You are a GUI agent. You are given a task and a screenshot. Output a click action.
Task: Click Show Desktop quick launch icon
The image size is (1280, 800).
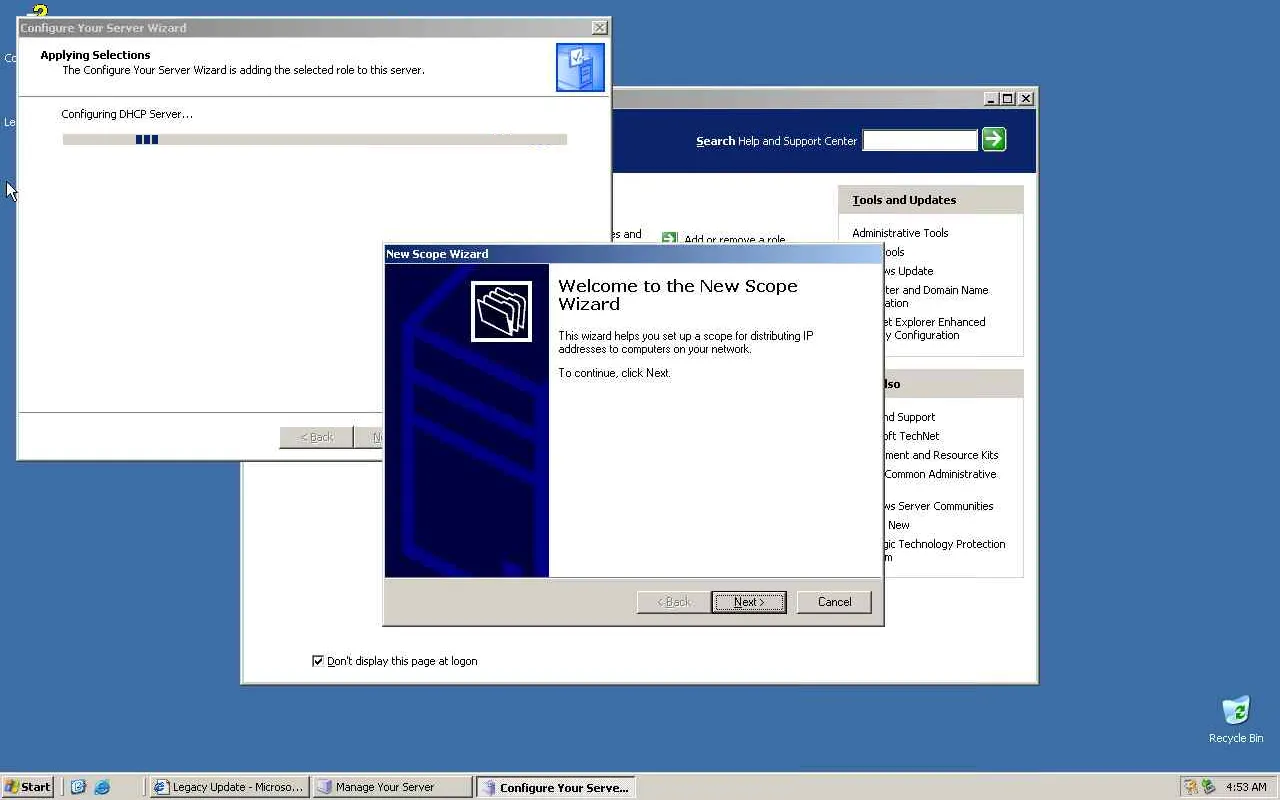(78, 787)
